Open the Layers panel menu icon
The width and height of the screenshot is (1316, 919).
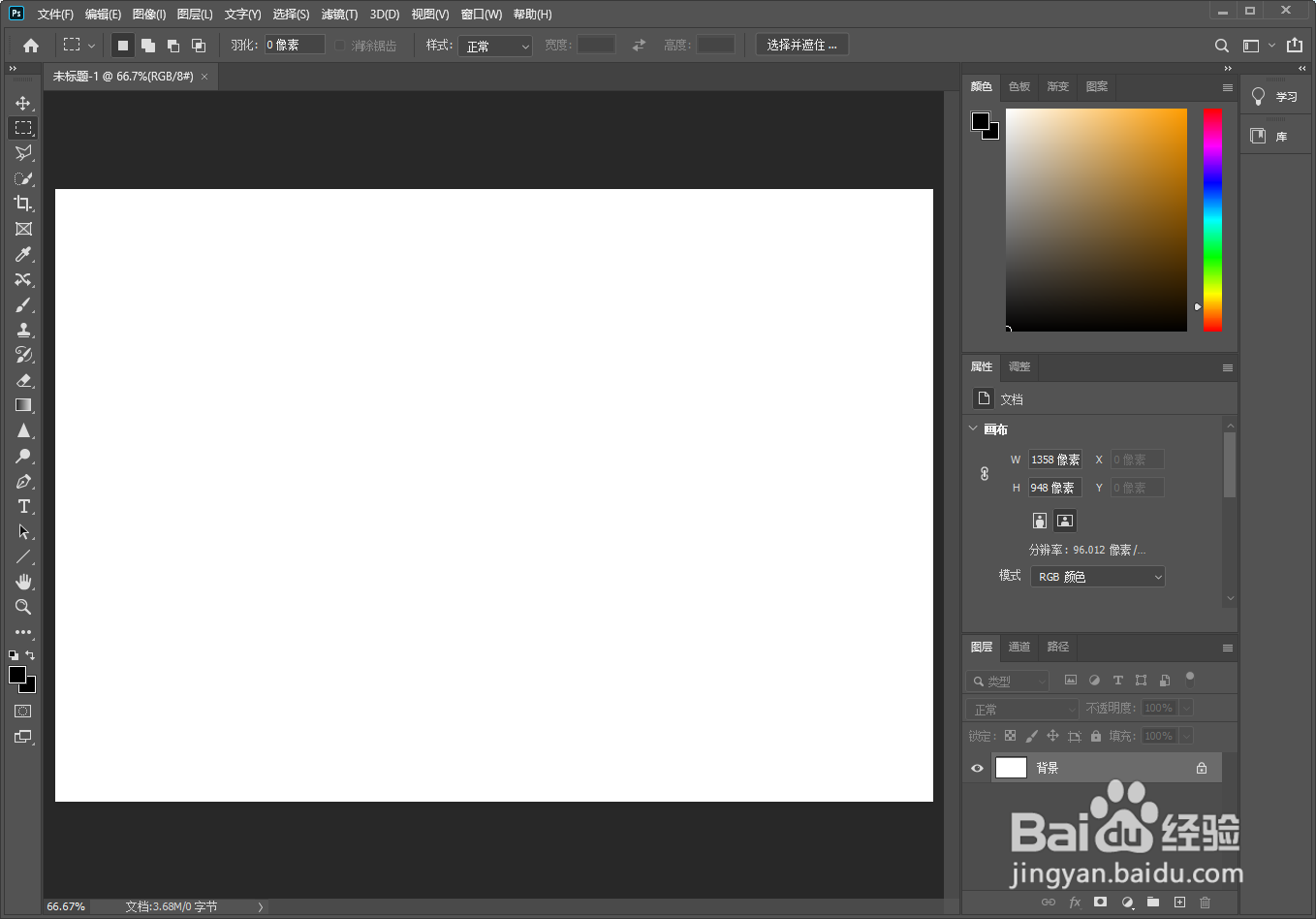(x=1227, y=648)
